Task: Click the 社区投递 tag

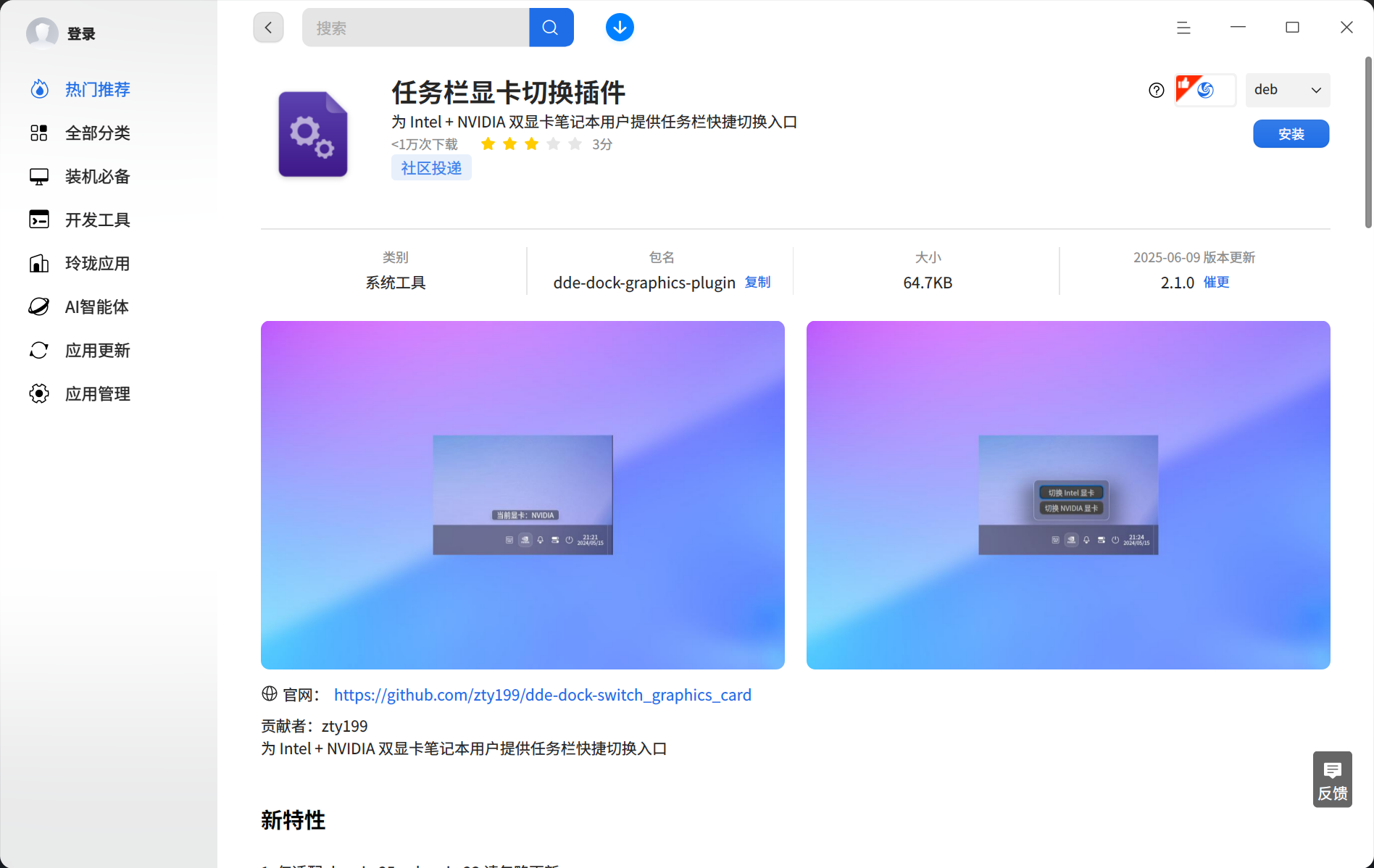Action: (x=431, y=168)
